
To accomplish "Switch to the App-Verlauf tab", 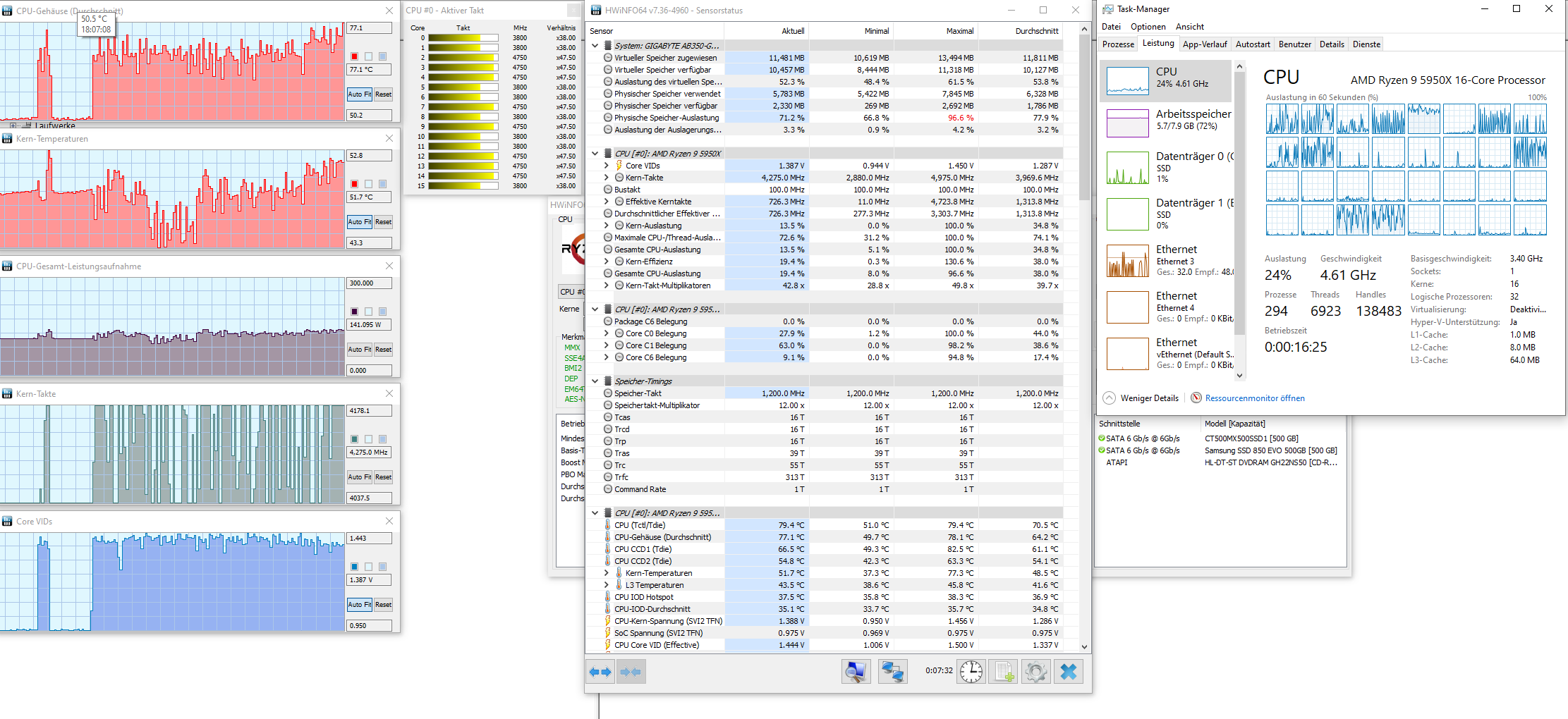I will [1205, 44].
